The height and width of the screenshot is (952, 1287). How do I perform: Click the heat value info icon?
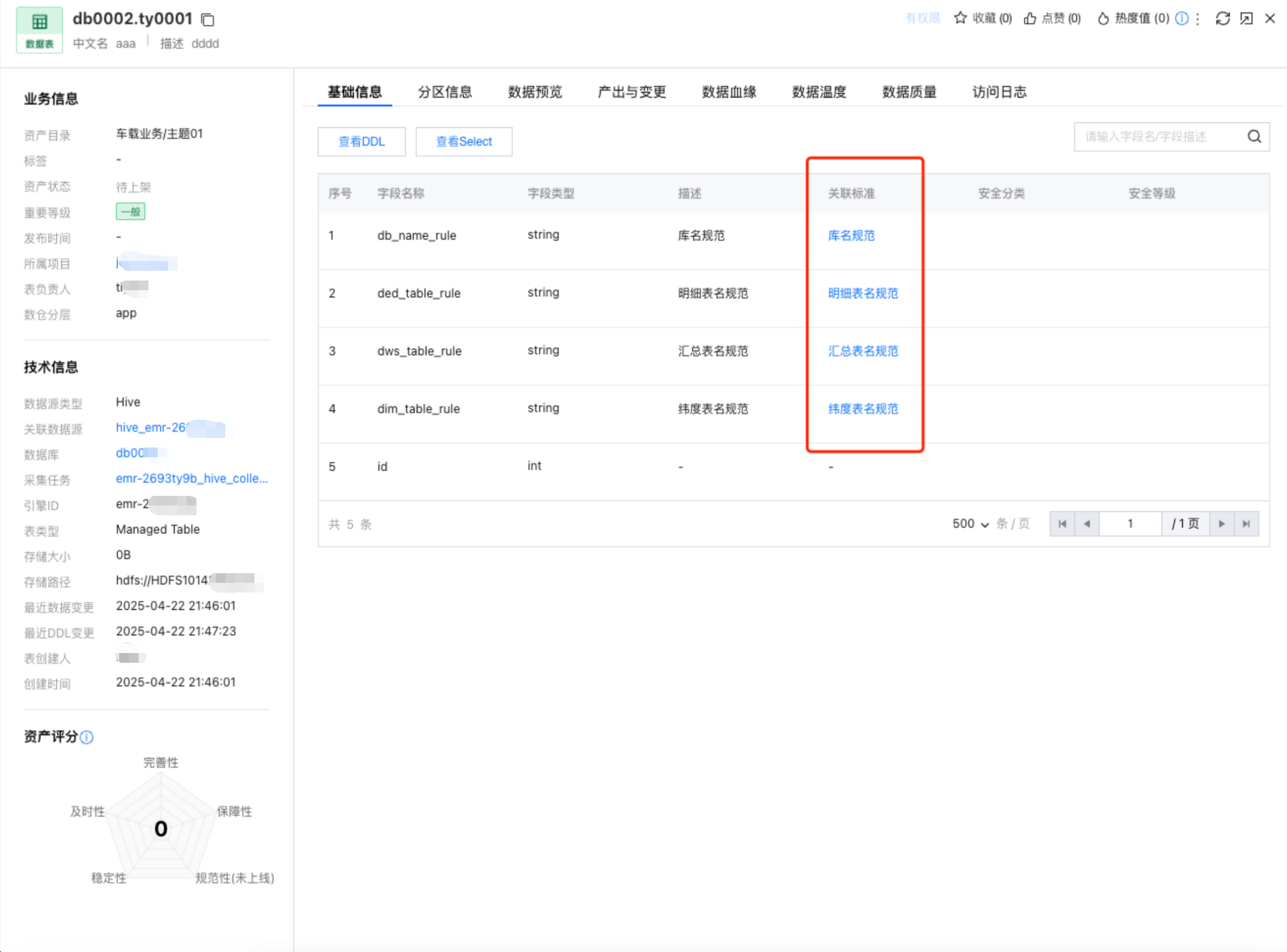point(1181,18)
